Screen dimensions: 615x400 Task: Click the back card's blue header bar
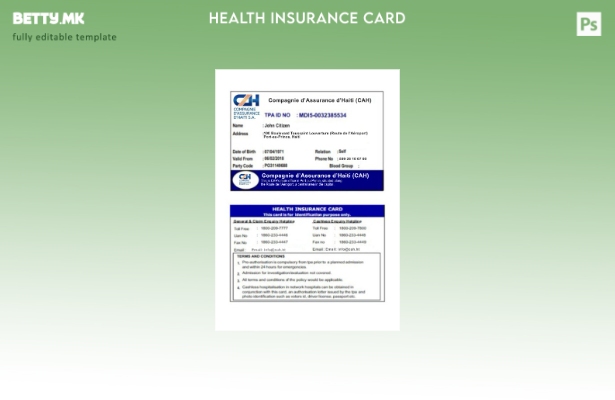coord(307,210)
